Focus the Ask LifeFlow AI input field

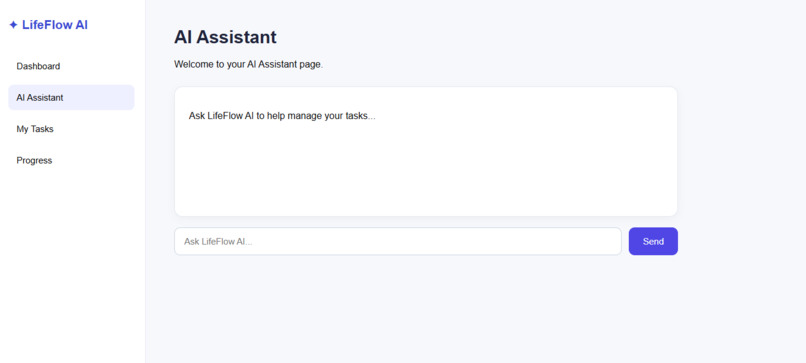click(398, 242)
